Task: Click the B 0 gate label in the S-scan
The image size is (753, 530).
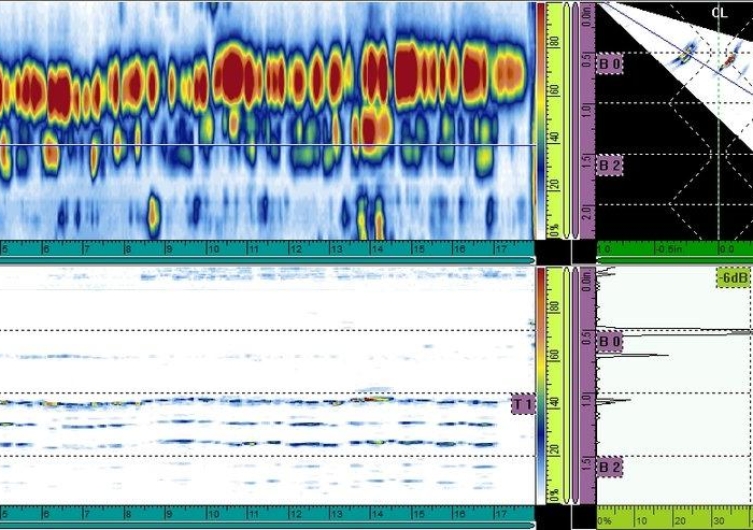Action: point(610,64)
